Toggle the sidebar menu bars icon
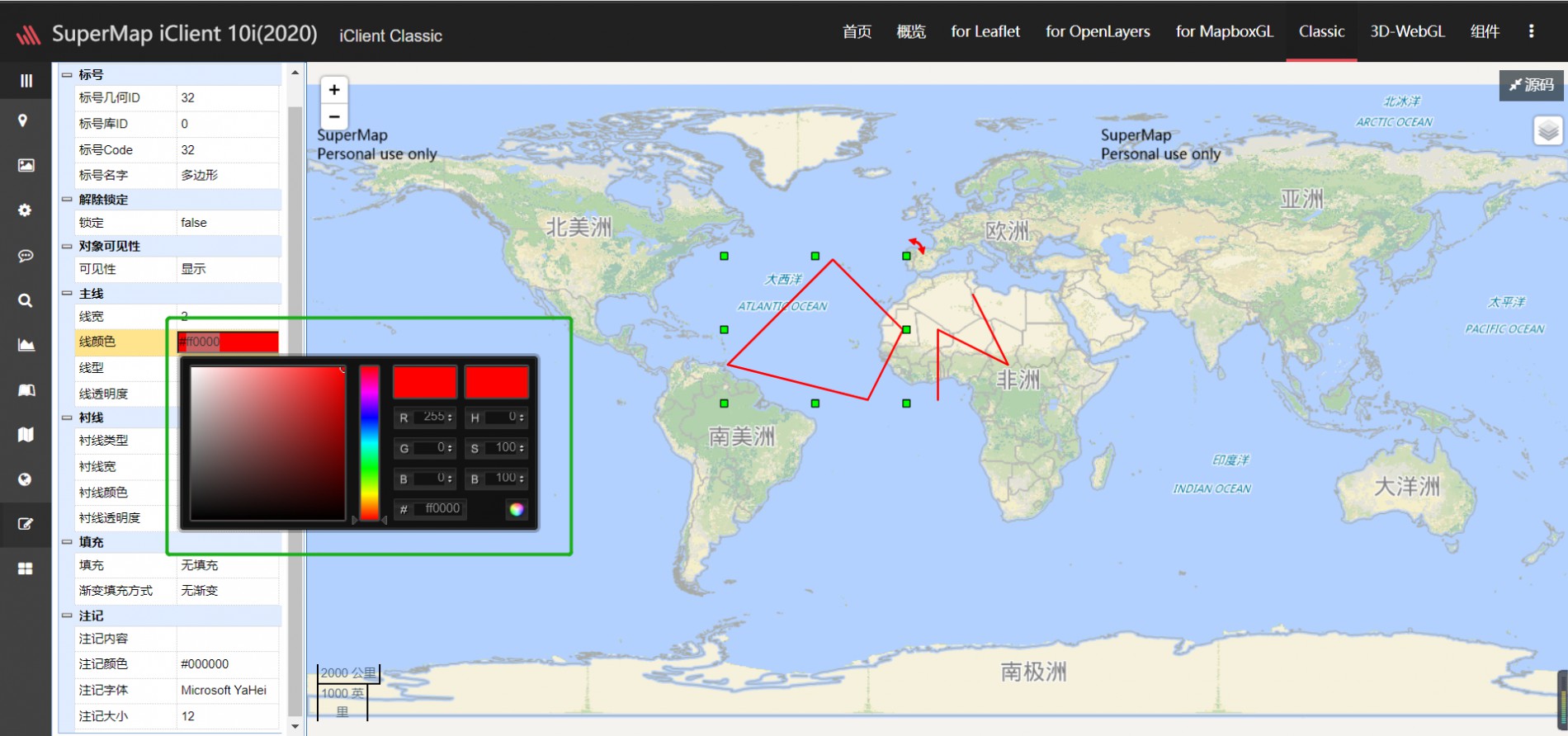Viewport: 1568px width, 736px height. point(26,81)
